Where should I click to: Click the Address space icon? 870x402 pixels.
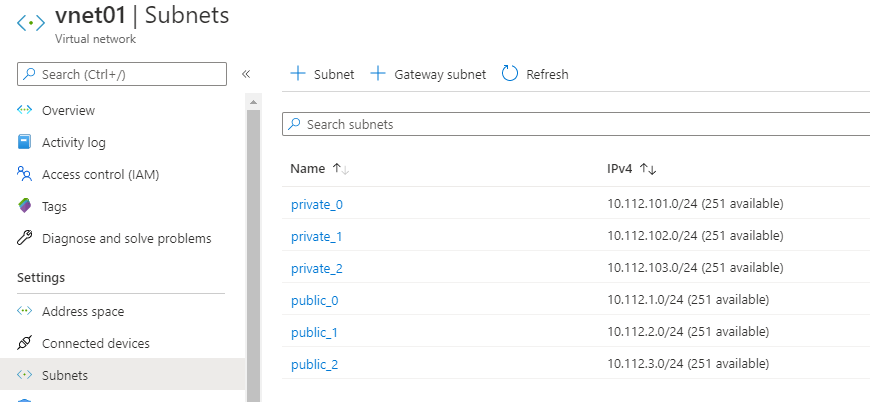pos(25,311)
